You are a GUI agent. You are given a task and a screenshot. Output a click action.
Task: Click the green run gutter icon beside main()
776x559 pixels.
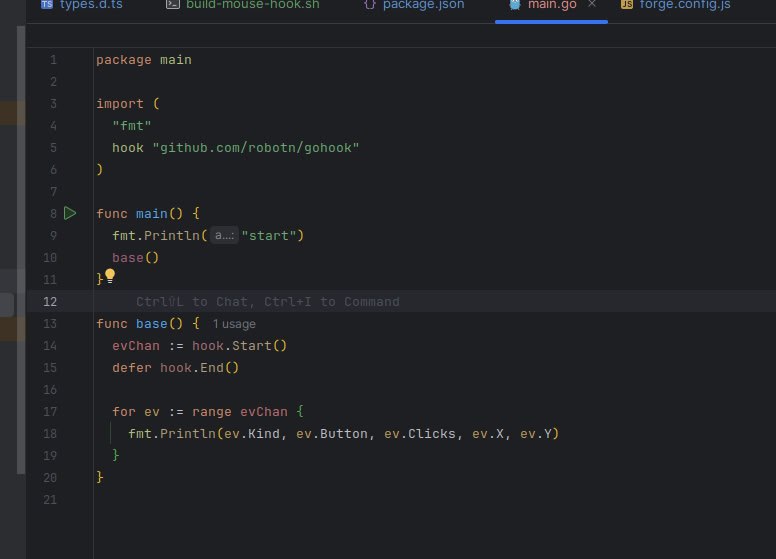(x=70, y=213)
